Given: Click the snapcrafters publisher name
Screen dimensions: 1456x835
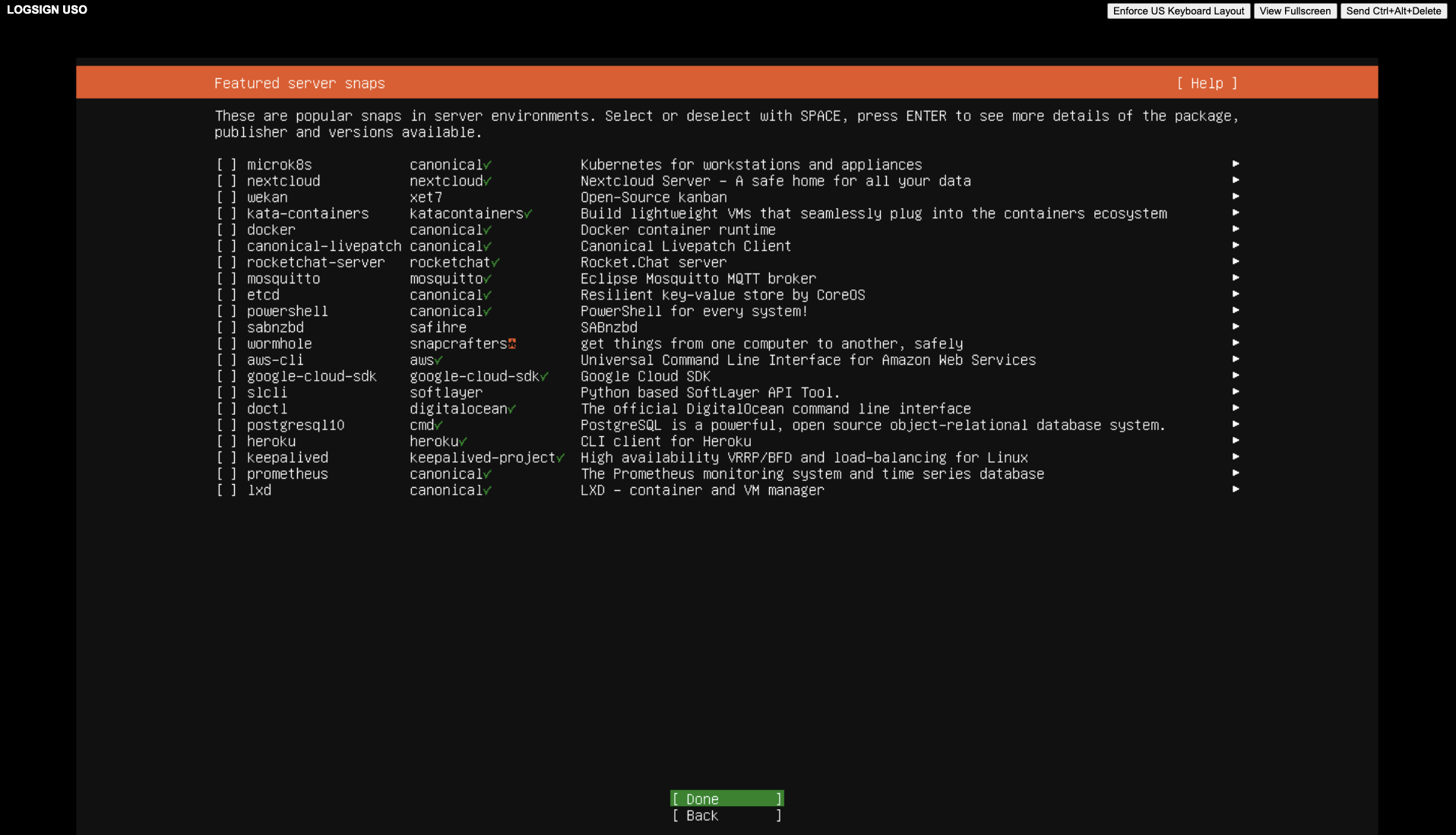Looking at the screenshot, I should 458,344.
